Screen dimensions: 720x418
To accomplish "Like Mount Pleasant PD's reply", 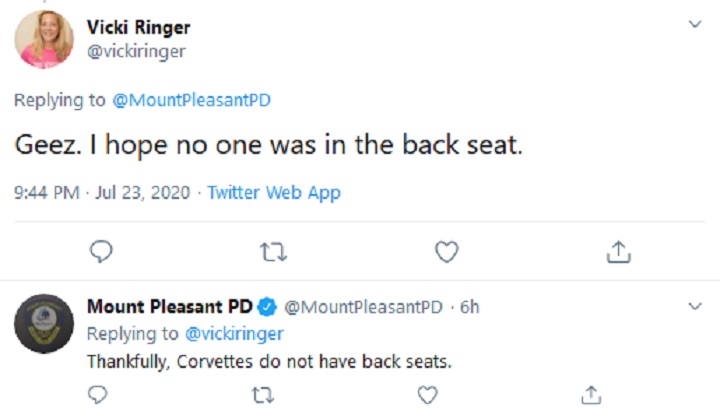I will 428,395.
